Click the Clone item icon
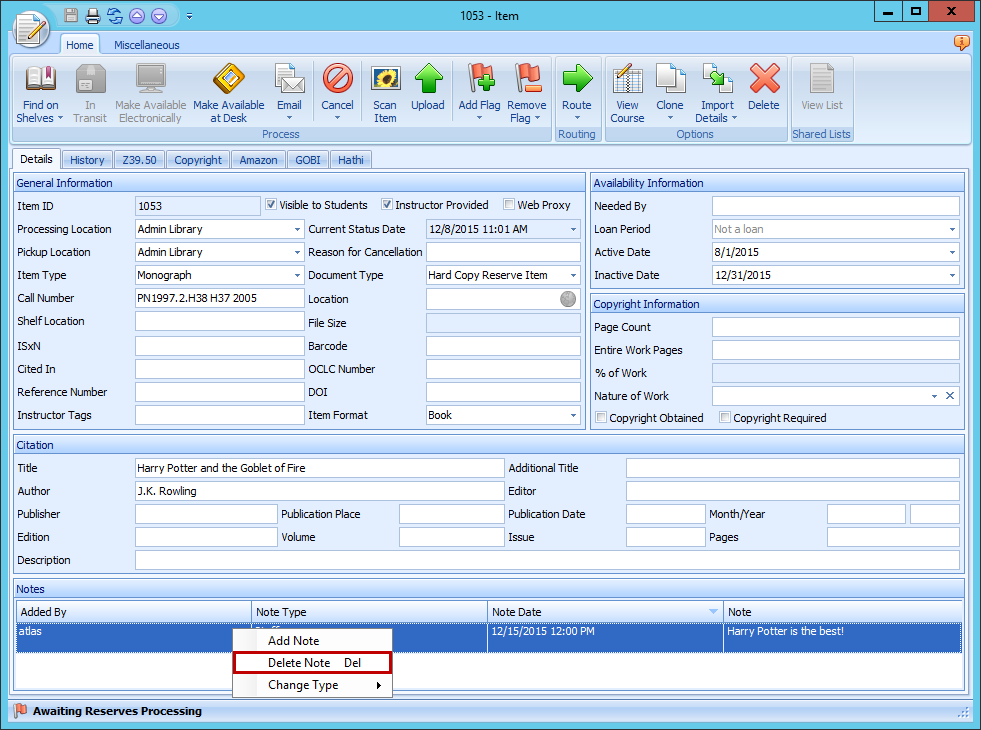The image size is (981, 730). pyautogui.click(x=670, y=90)
